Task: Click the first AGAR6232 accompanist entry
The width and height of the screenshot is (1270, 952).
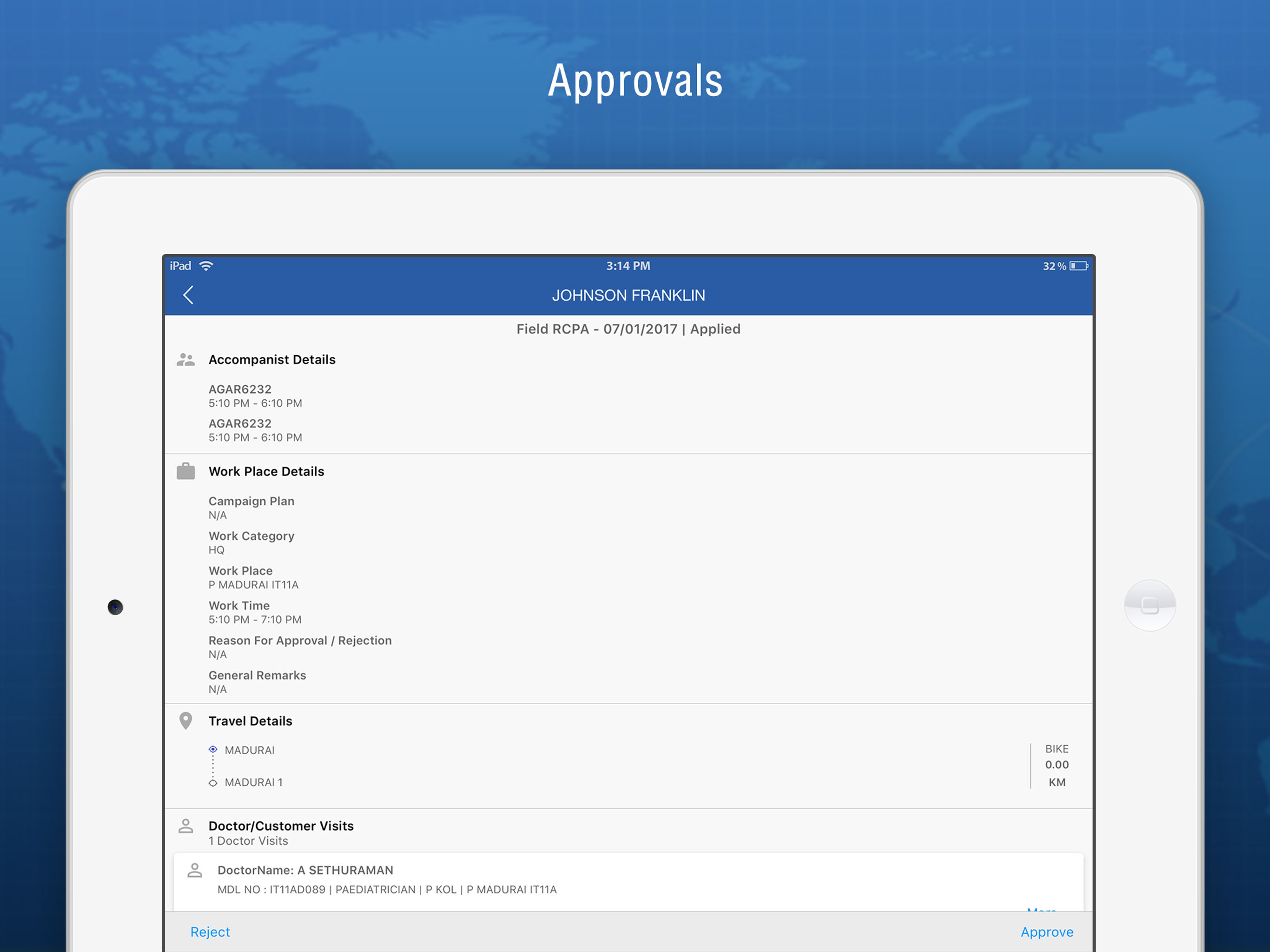Action: point(255,396)
